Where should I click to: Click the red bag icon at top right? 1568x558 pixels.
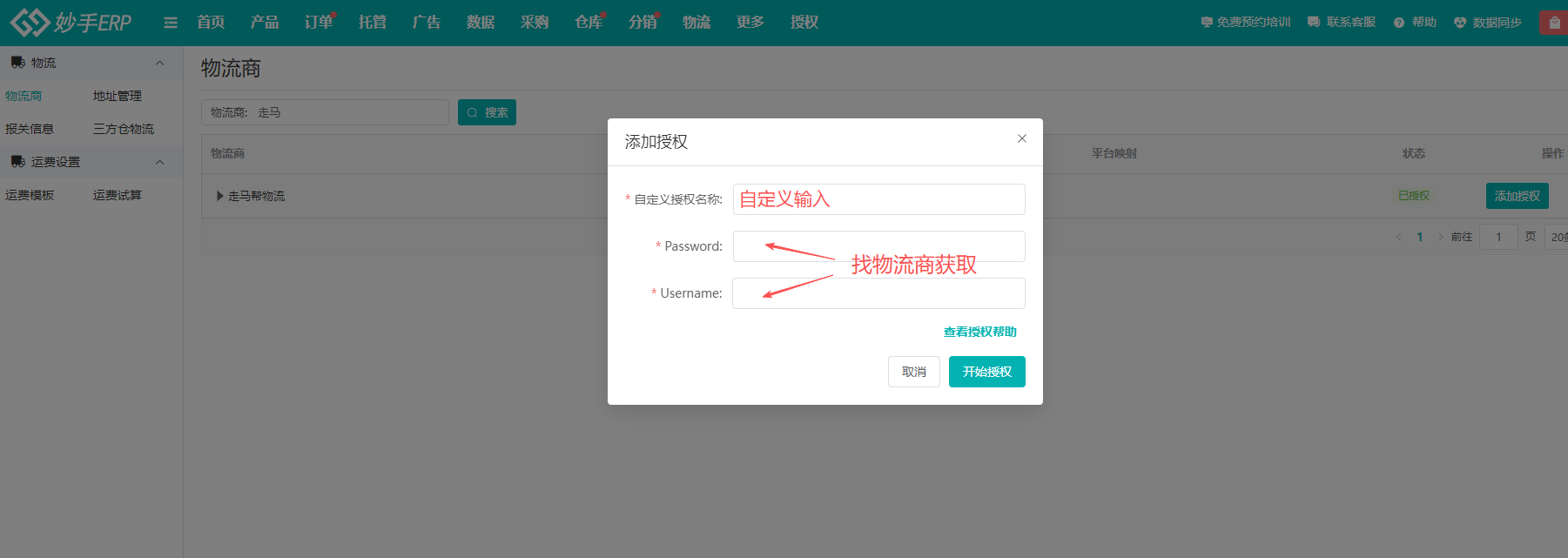pos(1554,23)
